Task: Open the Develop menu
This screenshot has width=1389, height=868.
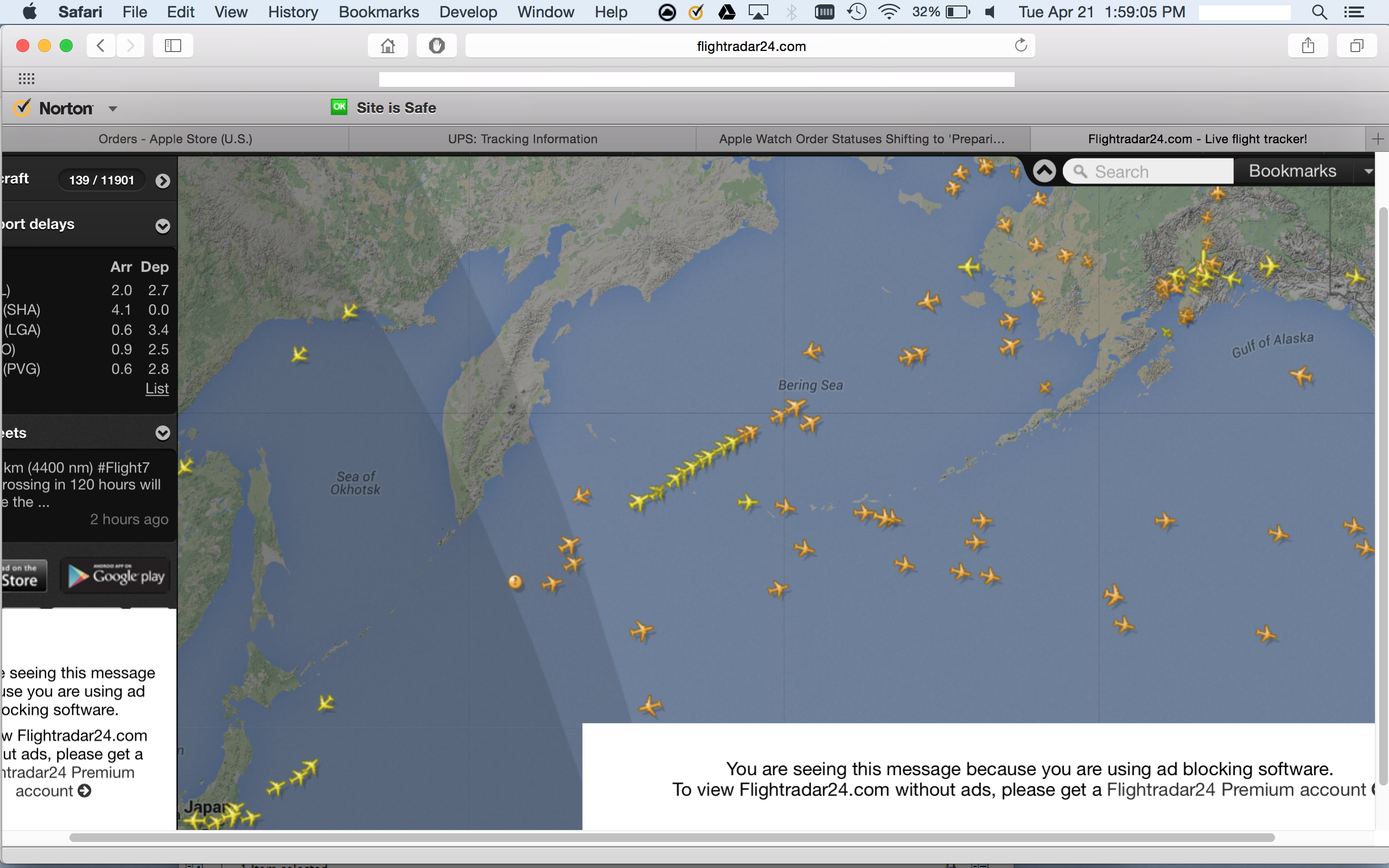Action: (468, 12)
